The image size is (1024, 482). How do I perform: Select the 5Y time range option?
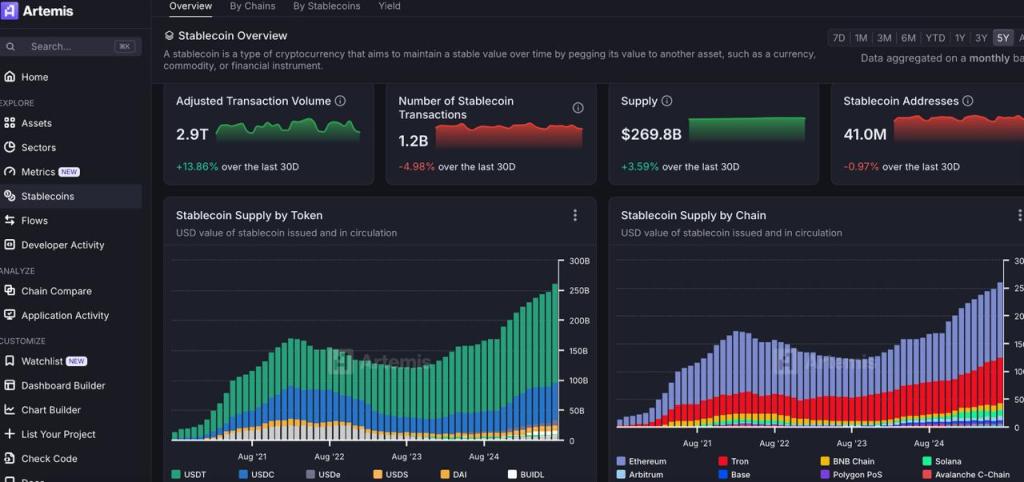click(1003, 38)
